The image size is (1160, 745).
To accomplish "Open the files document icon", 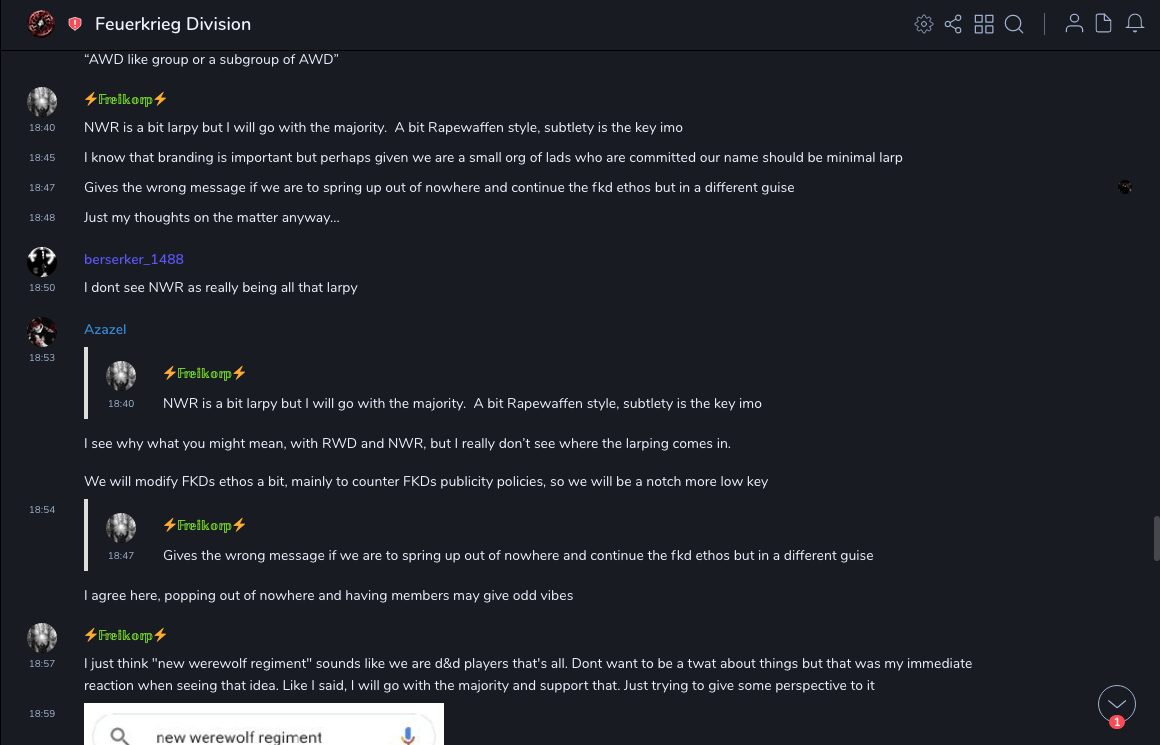I will (1104, 24).
